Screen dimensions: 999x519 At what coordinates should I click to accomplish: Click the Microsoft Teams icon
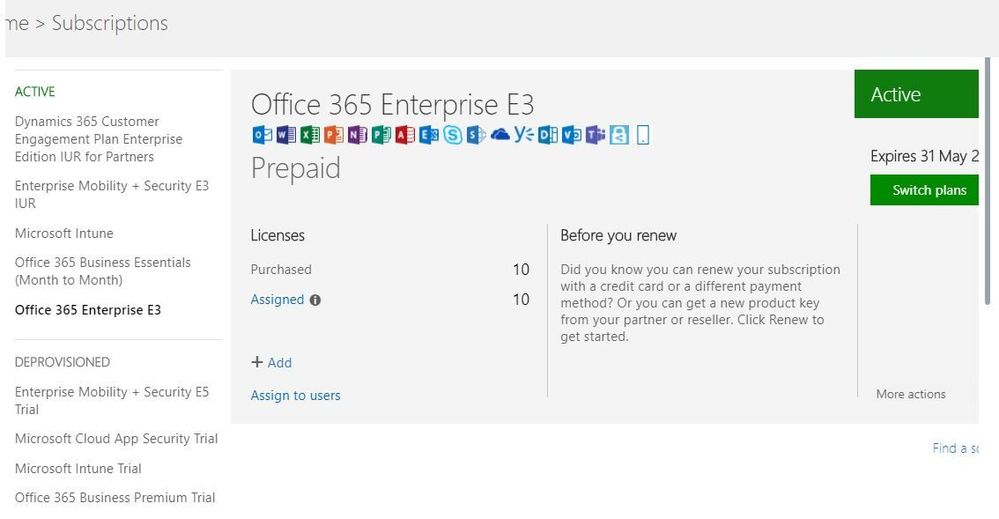click(595, 135)
